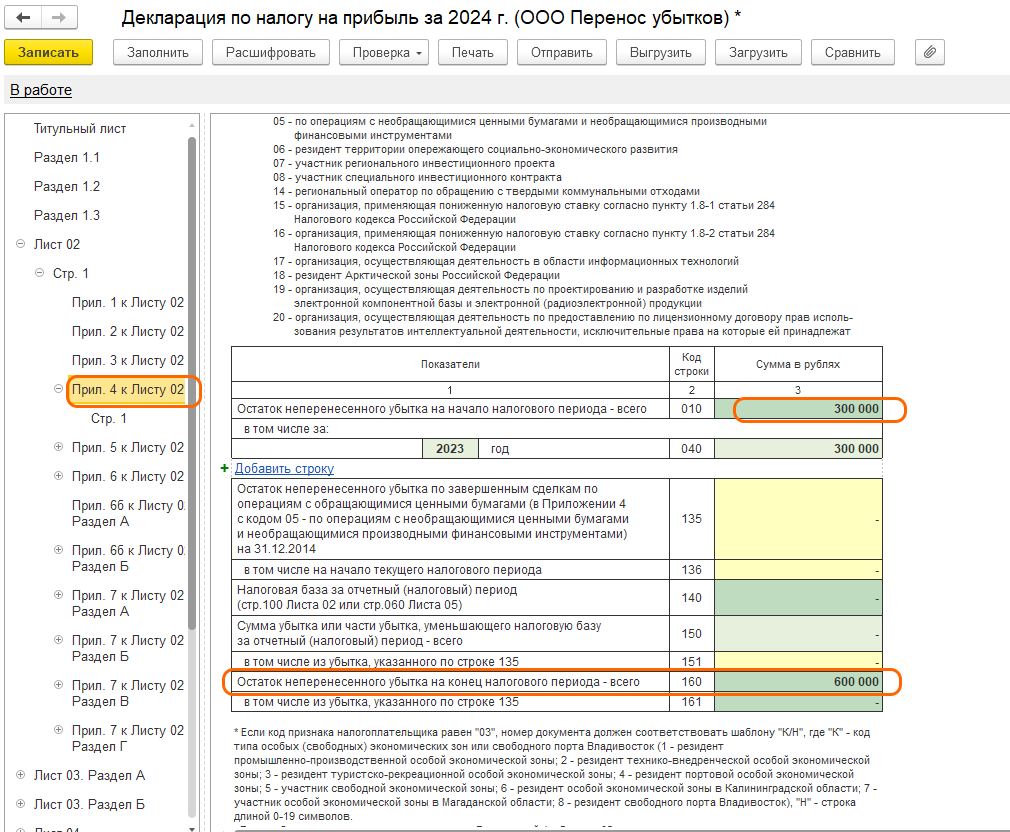This screenshot has width=1010, height=832.
Task: Expand the Лист 03. Раздел А node
Action: [20, 775]
